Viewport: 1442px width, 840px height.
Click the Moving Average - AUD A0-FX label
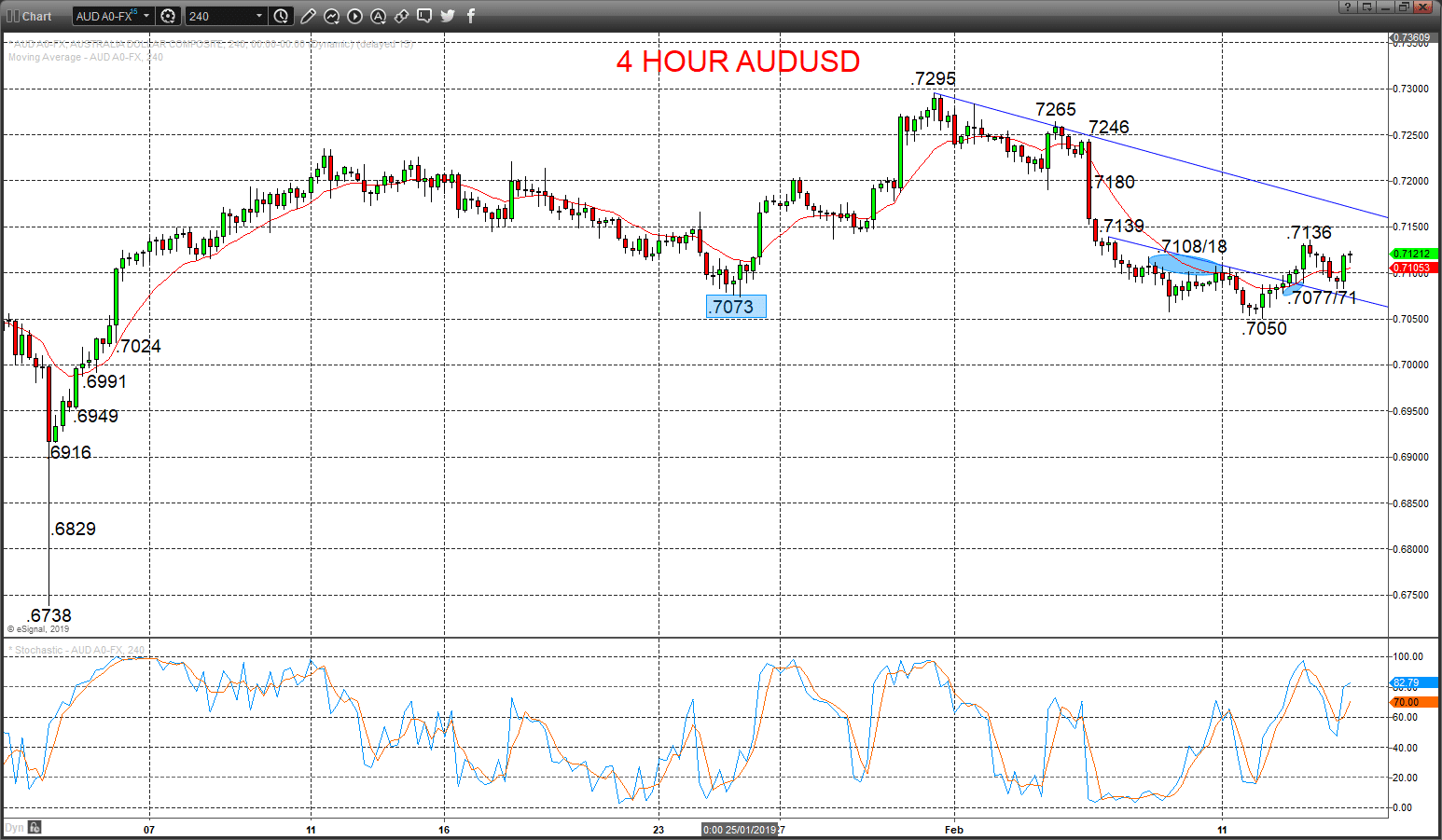click(86, 57)
